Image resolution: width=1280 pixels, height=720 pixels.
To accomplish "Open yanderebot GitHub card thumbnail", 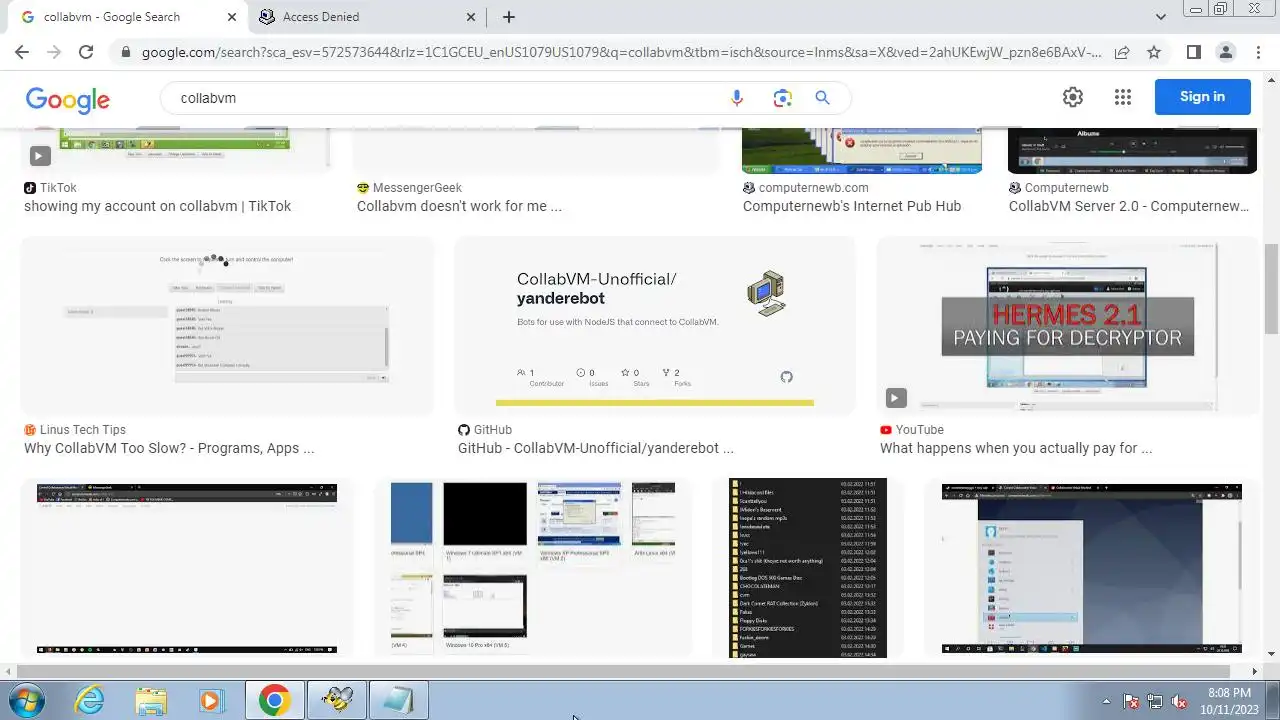I will [655, 325].
